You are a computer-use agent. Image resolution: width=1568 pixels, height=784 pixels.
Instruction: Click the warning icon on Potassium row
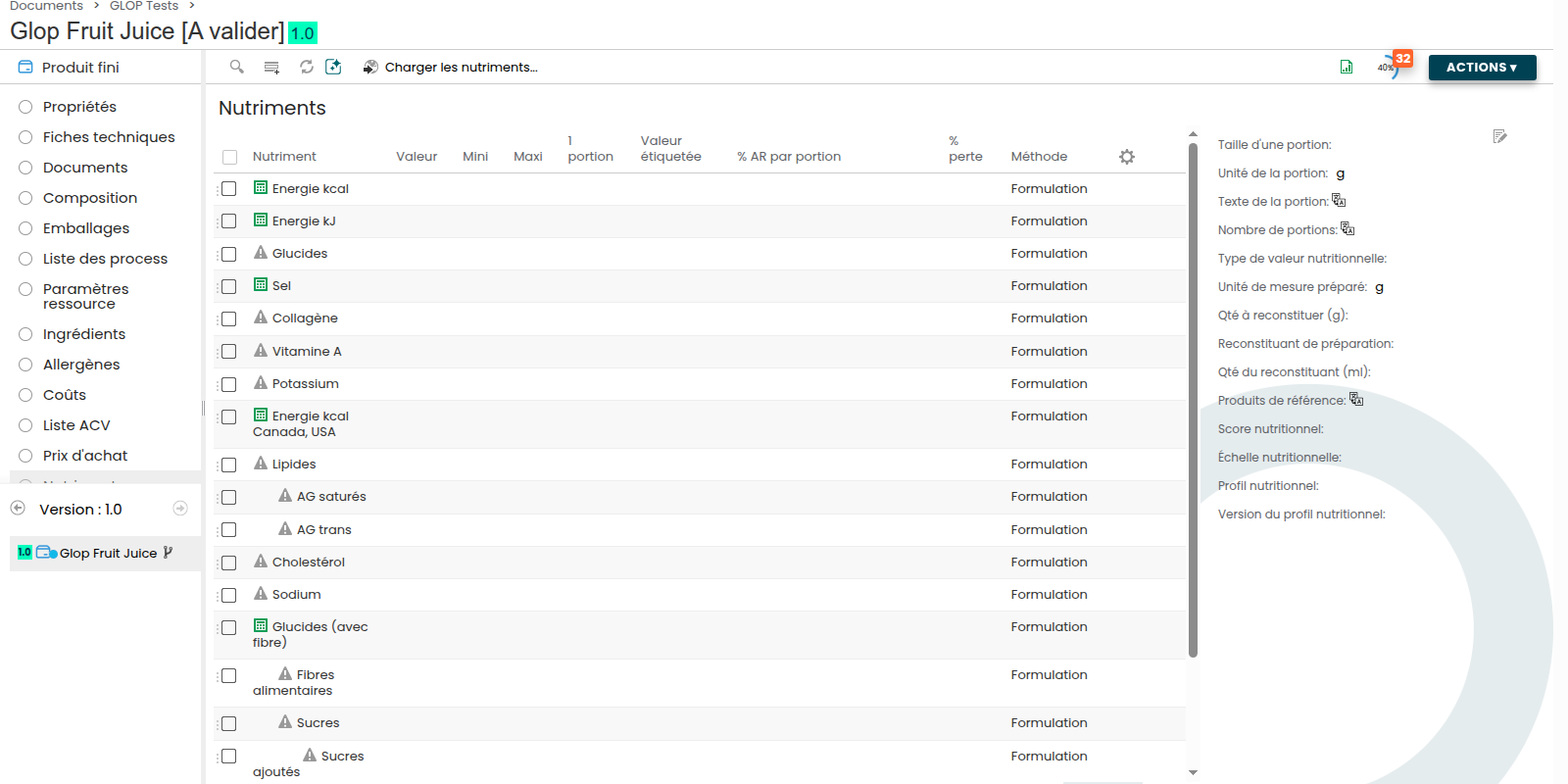point(261,383)
